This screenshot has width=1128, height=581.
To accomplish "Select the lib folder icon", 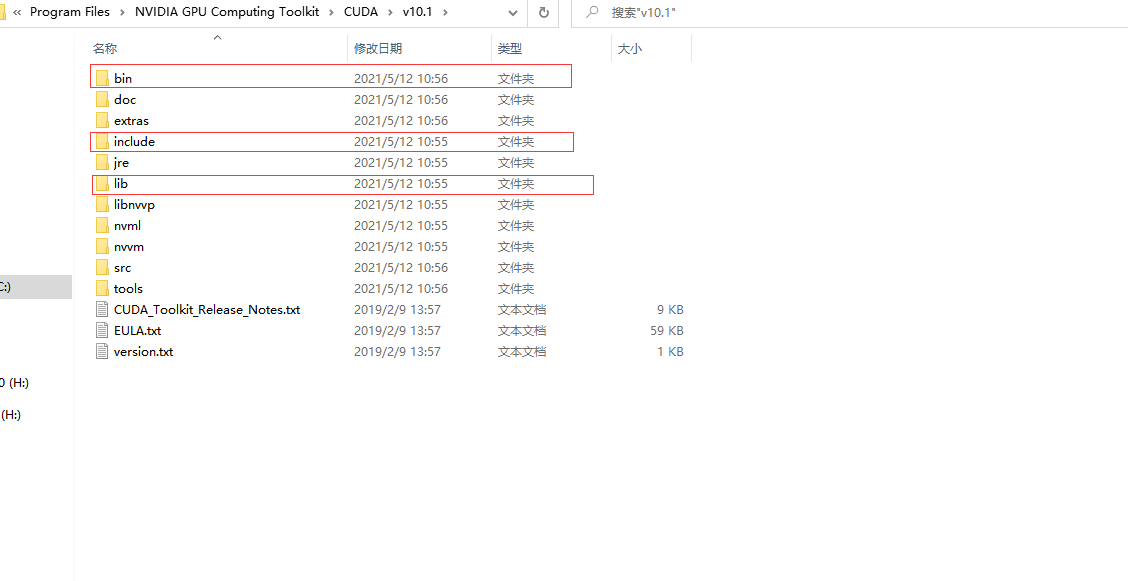I will [x=102, y=183].
